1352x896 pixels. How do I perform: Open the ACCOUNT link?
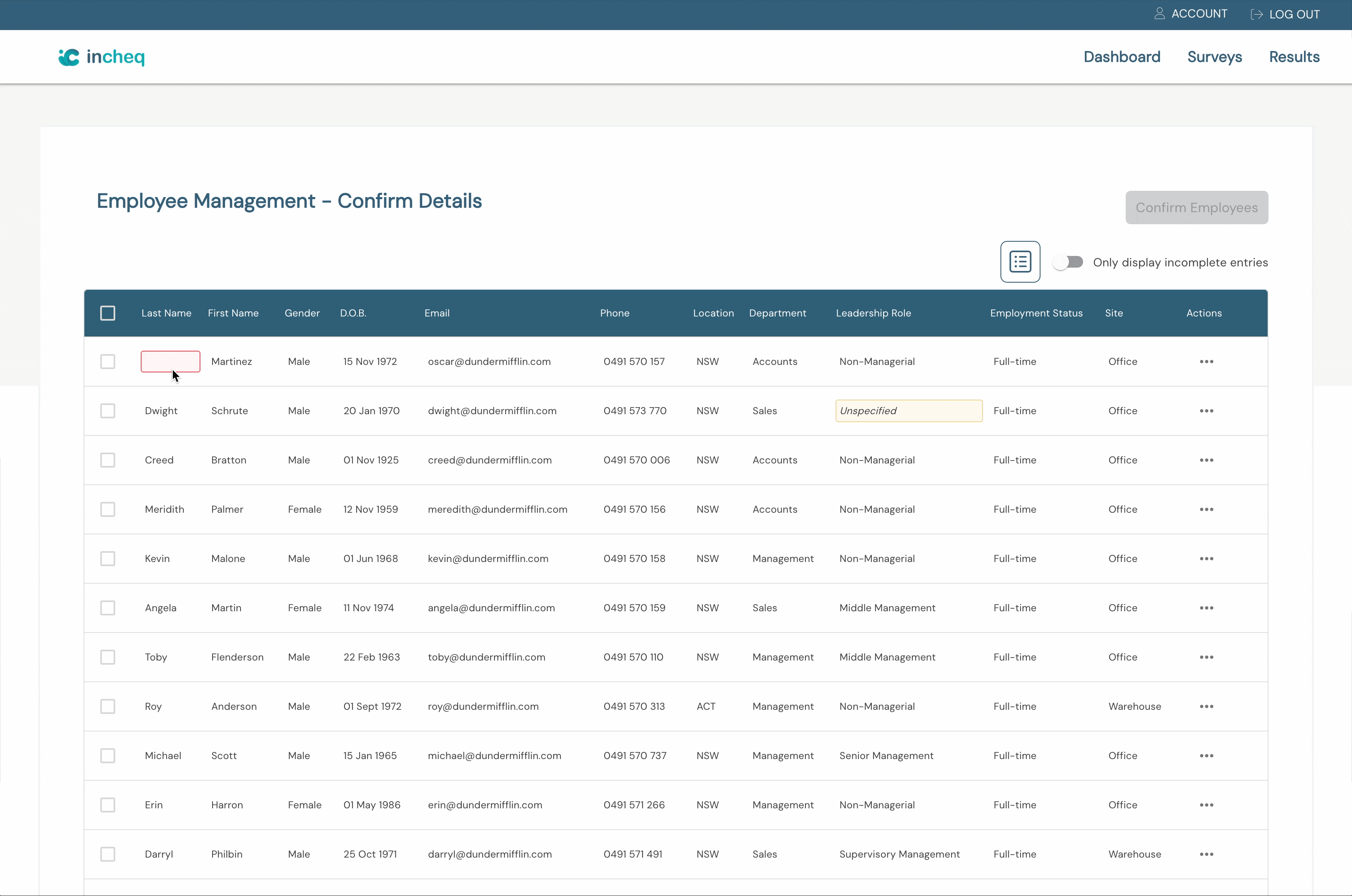(x=1191, y=14)
